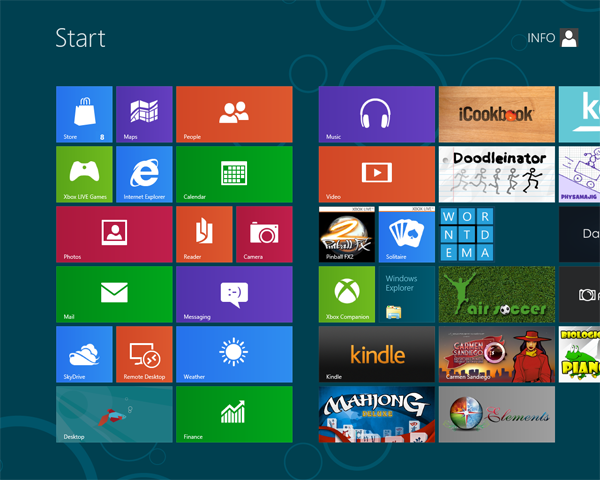Open the Desktop tile
This screenshot has width=600, height=480.
click(x=114, y=414)
